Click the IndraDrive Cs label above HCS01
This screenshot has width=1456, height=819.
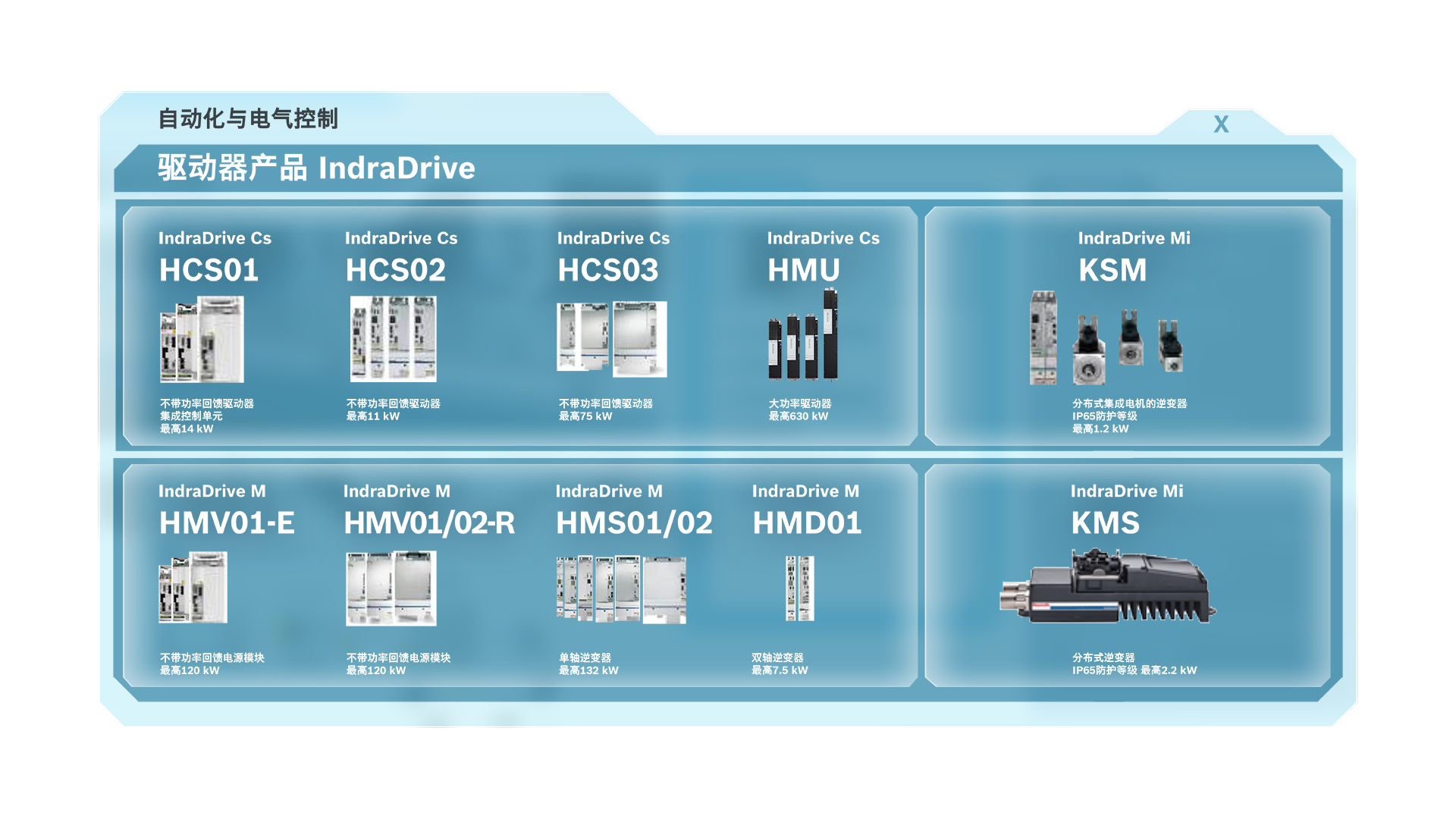pyautogui.click(x=215, y=238)
